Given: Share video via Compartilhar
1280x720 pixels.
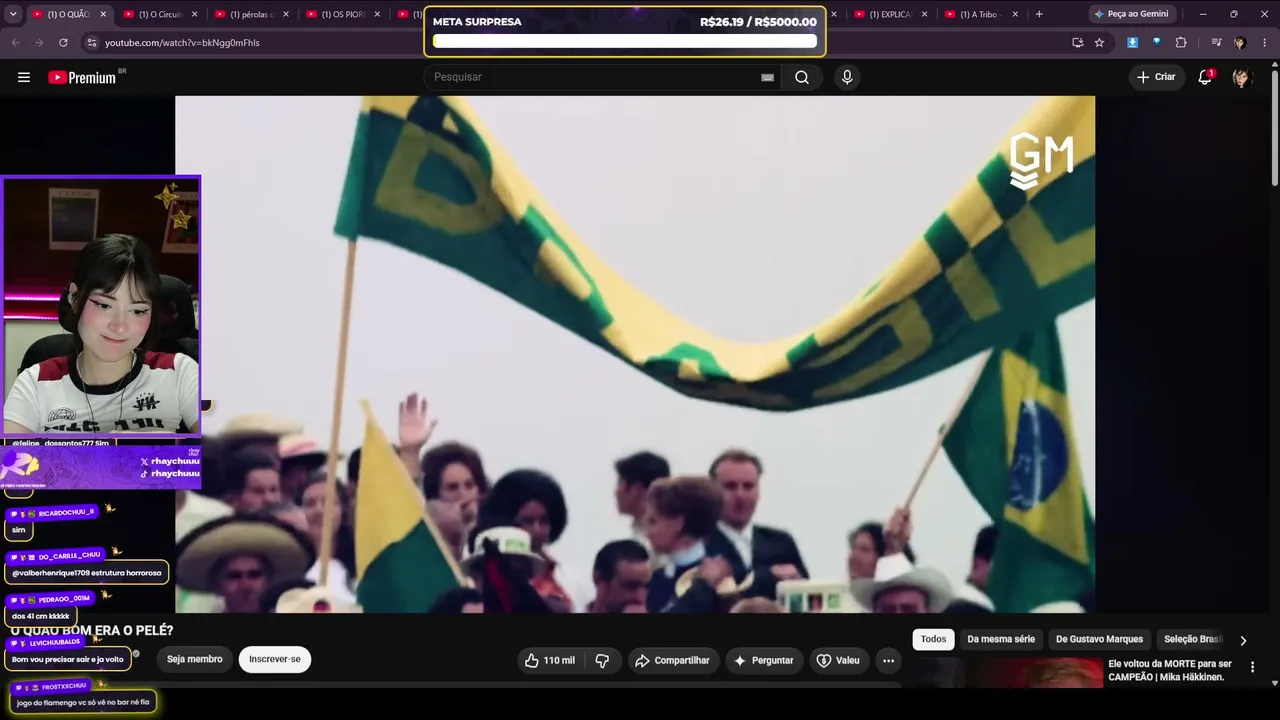Looking at the screenshot, I should 672,660.
